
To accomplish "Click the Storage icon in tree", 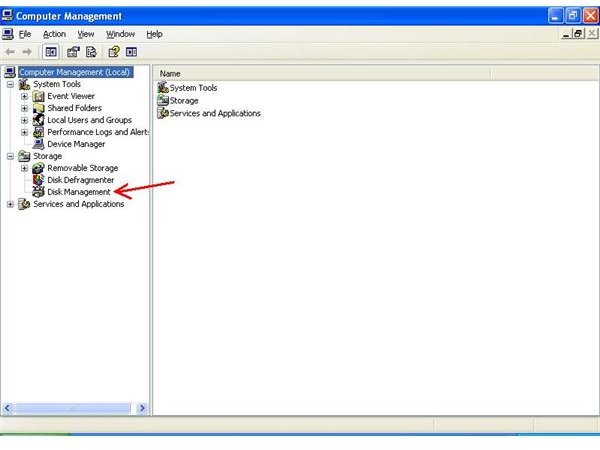I will click(24, 156).
